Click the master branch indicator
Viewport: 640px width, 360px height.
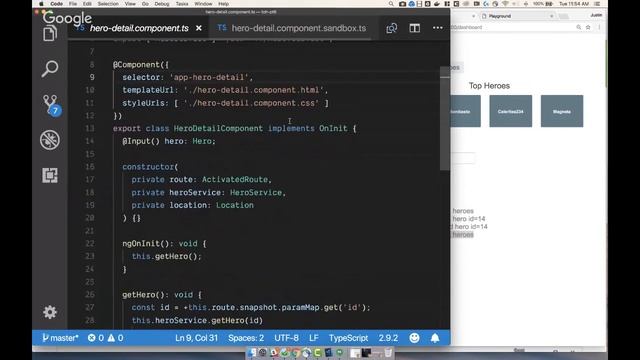60,338
